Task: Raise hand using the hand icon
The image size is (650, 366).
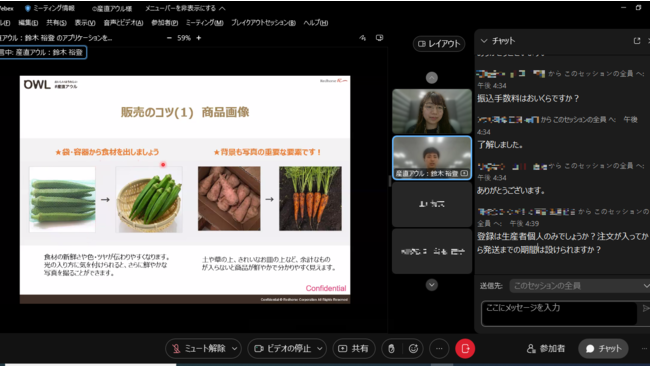Action: coord(391,349)
